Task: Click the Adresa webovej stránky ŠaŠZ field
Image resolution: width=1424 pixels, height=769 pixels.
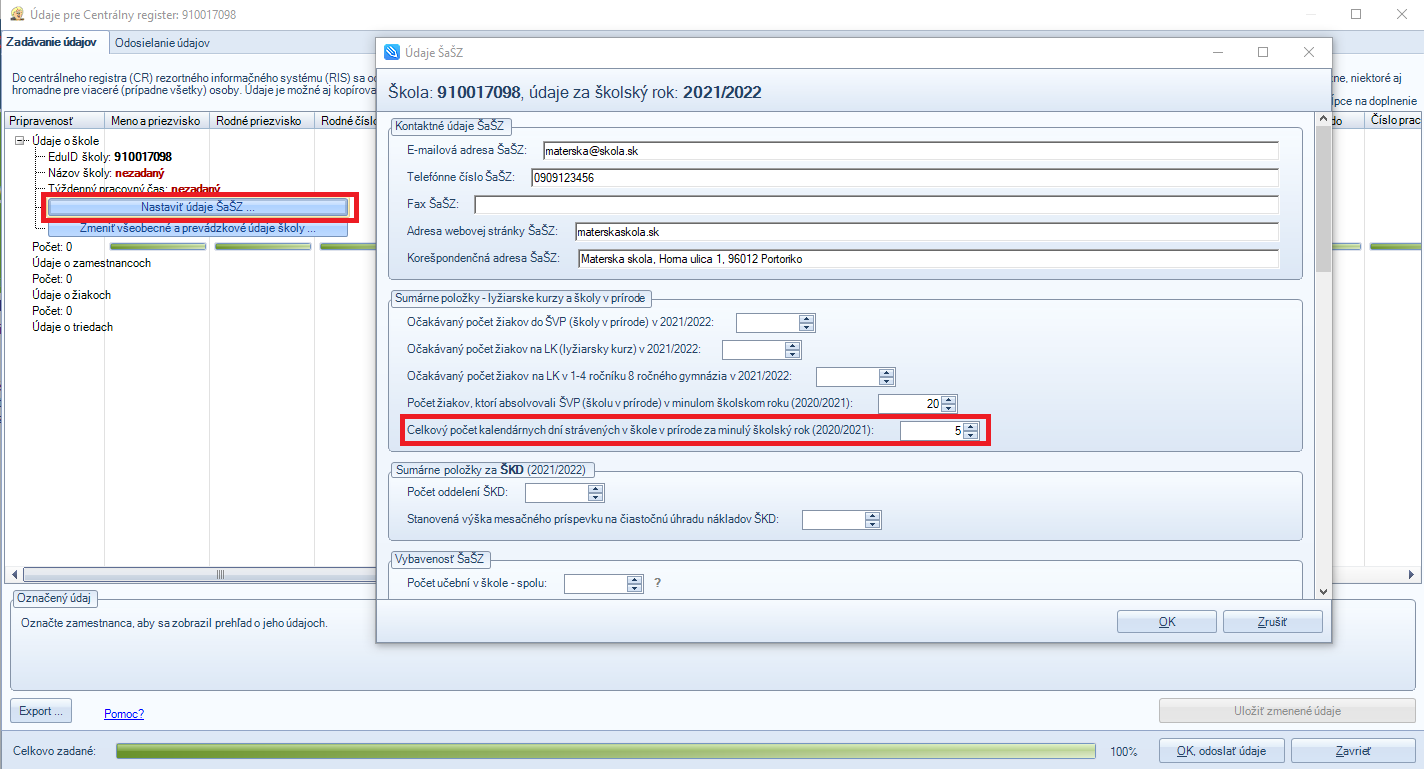Action: point(927,231)
